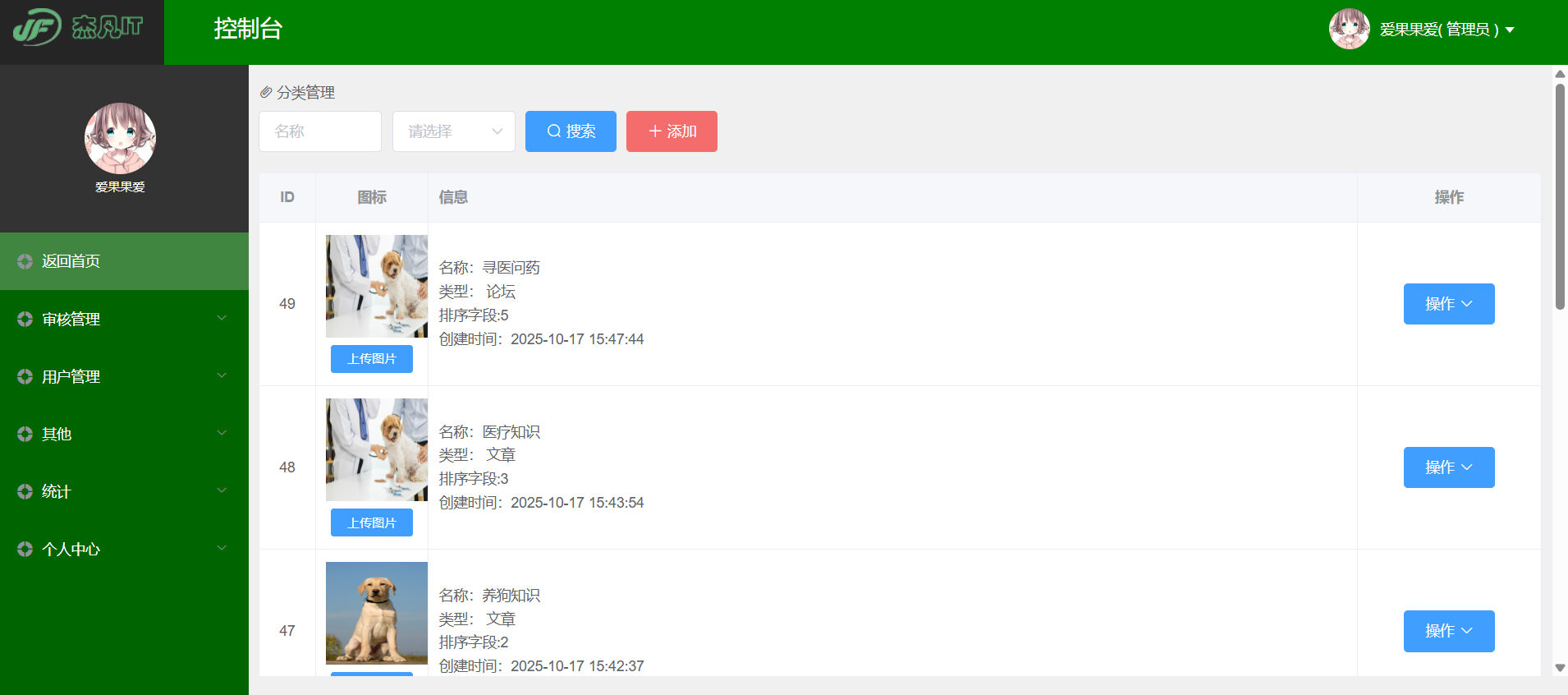The width and height of the screenshot is (1568, 695).
Task: Click the sidebar profile avatar
Action: [x=120, y=138]
